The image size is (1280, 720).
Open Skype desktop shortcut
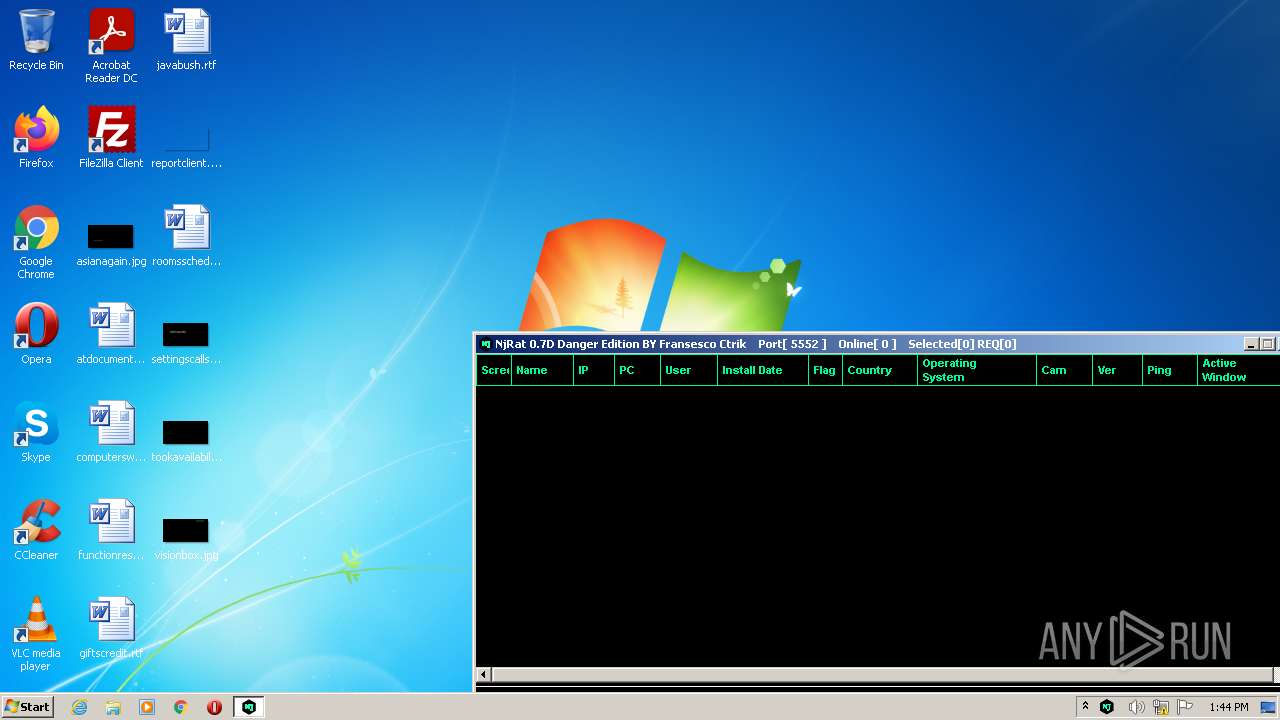coord(36,432)
